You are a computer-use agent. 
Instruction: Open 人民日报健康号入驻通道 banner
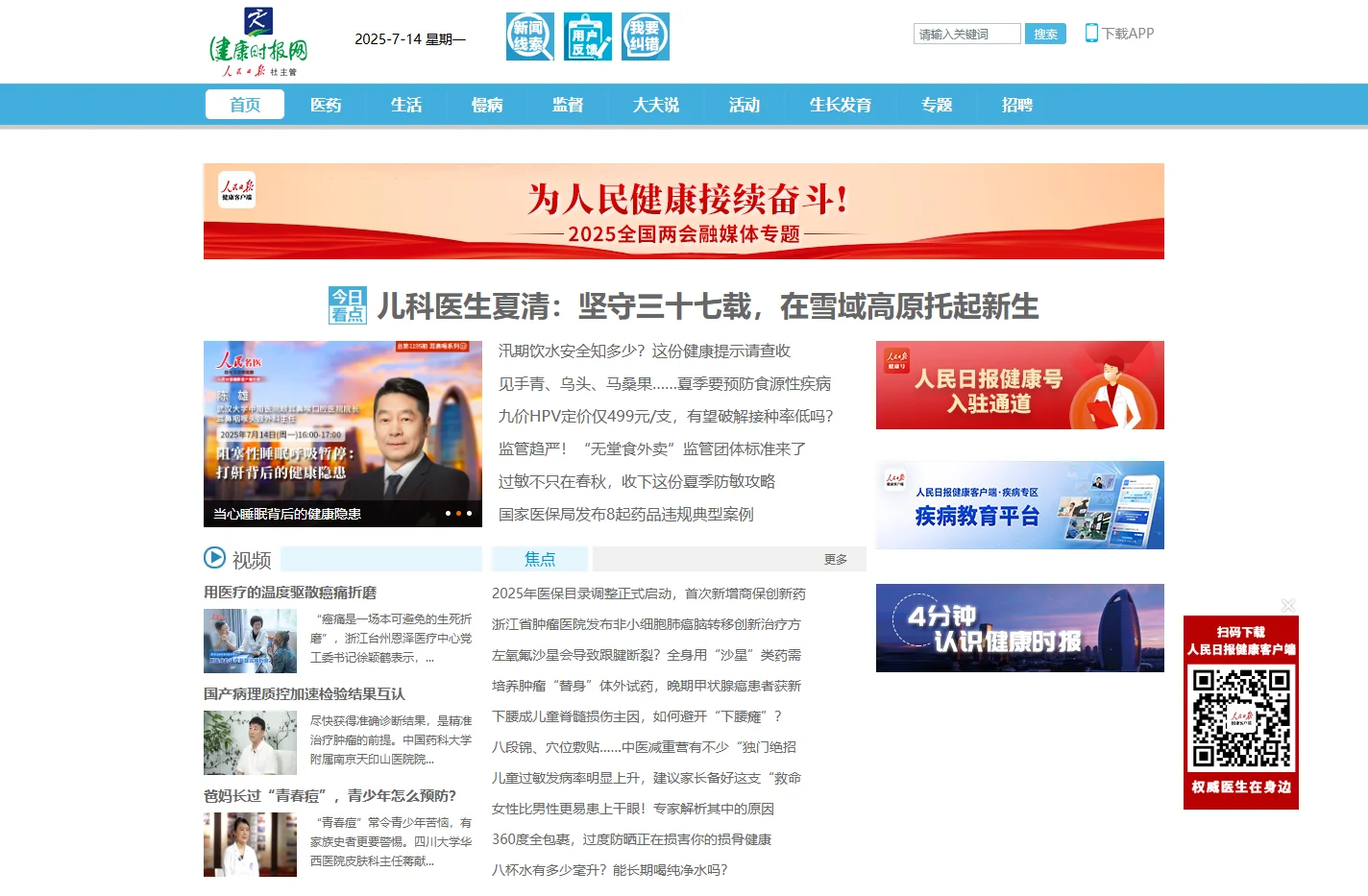[x=1020, y=385]
